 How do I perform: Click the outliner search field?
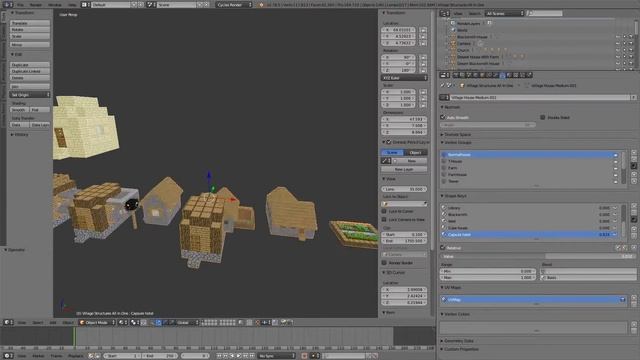click(544, 13)
